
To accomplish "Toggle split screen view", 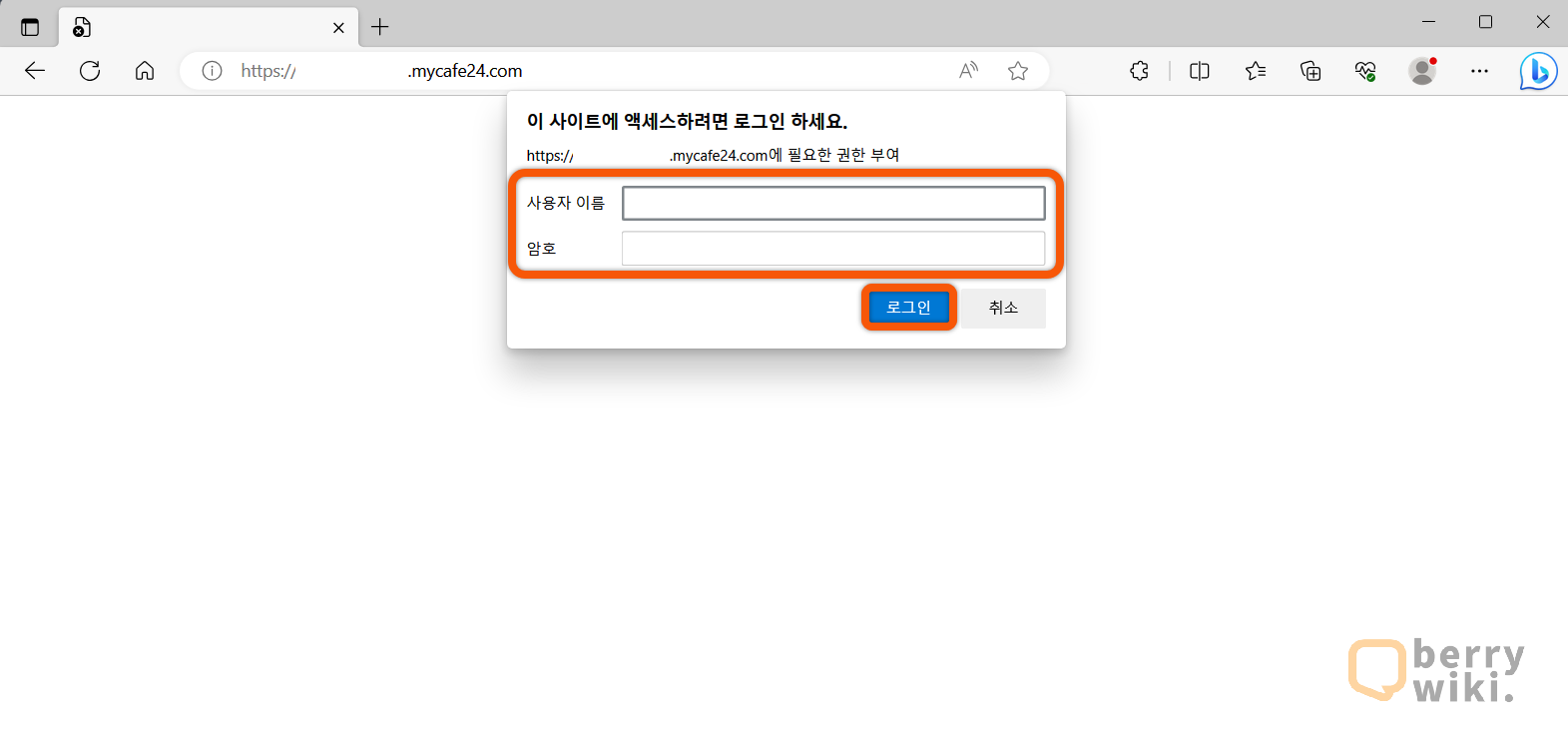I will click(x=1200, y=71).
